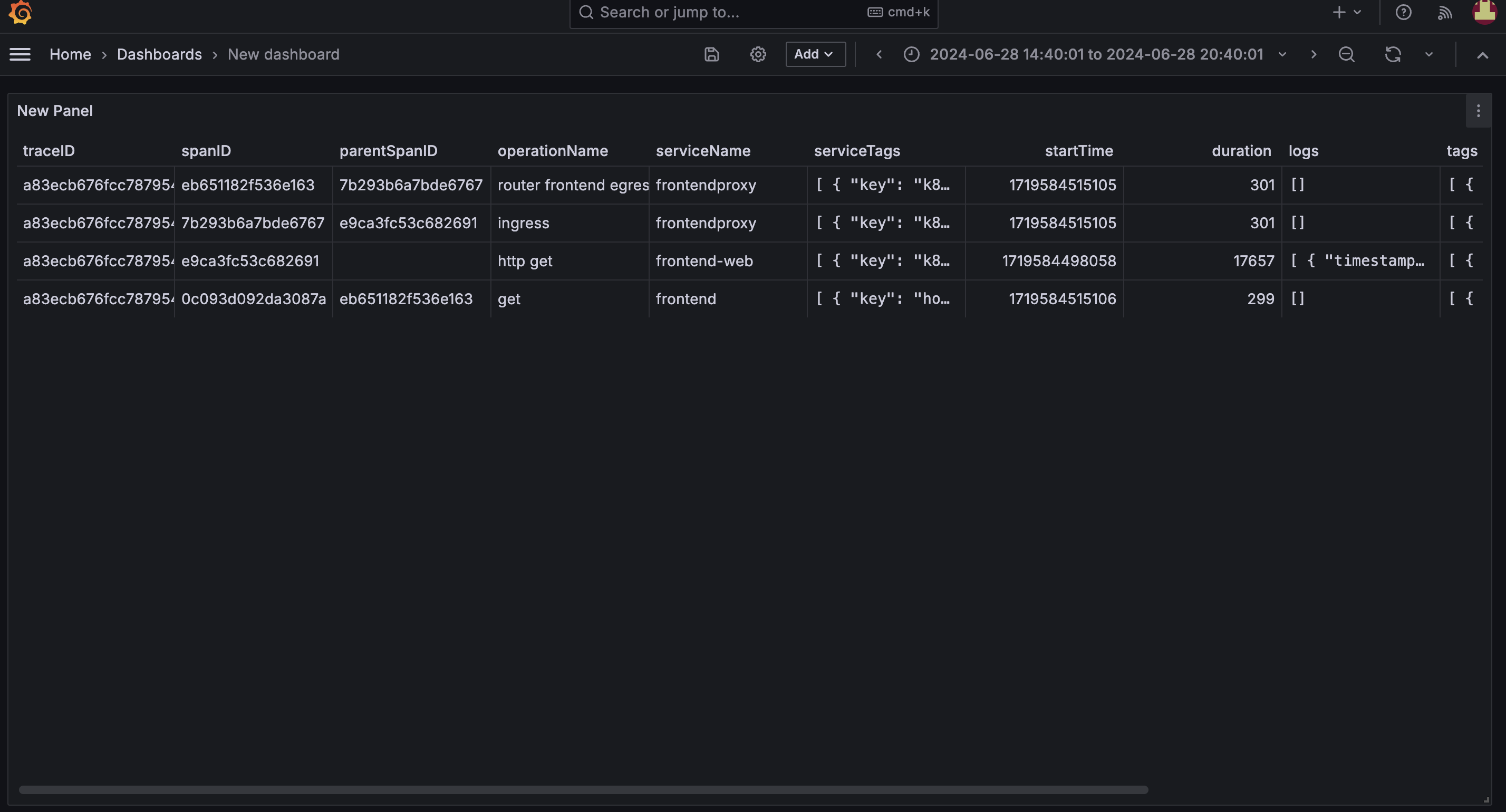Click the panel resize handle corner
The image size is (1506, 812).
tap(1485, 799)
